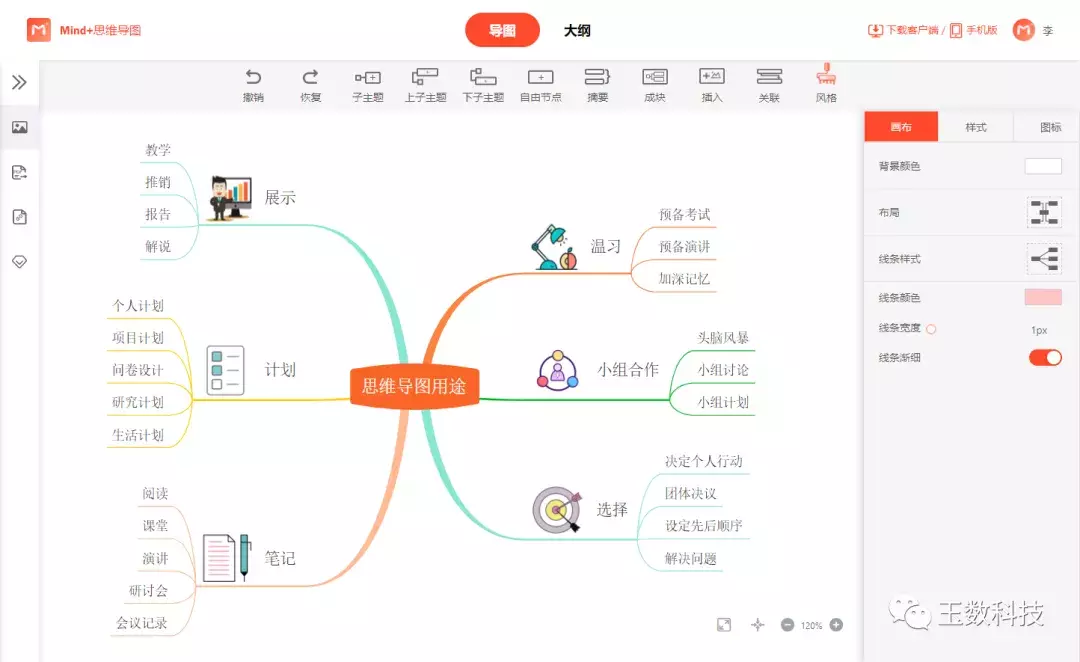
Task: Pick the pink 线条颜色 swatch
Action: pyautogui.click(x=1043, y=297)
